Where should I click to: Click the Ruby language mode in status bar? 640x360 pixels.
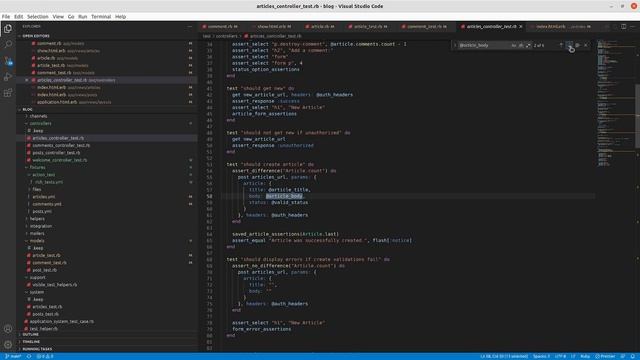(585, 356)
